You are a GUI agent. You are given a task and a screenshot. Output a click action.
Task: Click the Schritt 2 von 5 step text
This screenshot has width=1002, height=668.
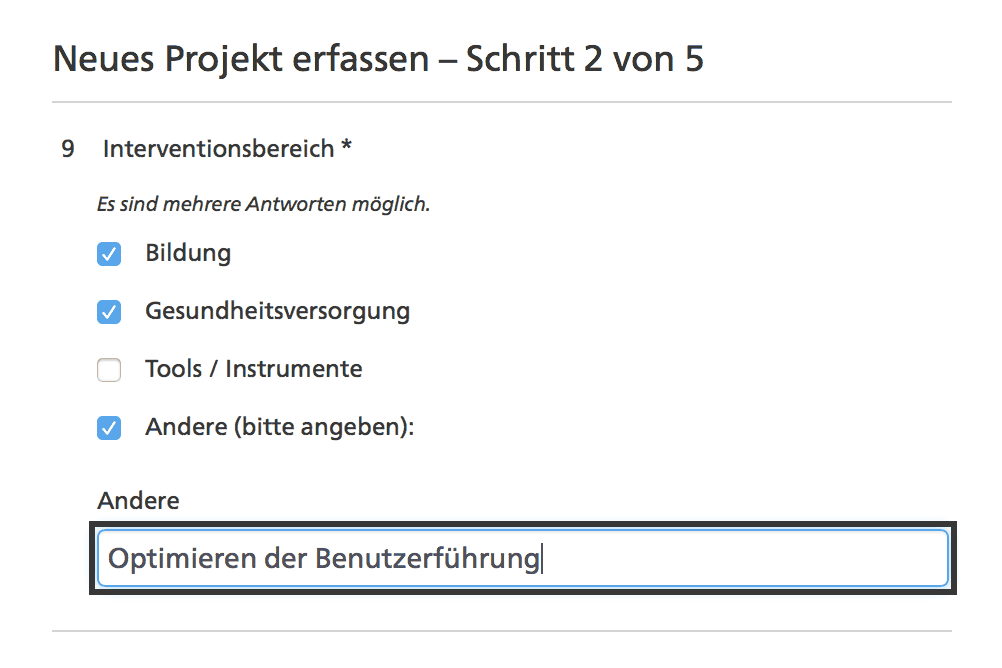(585, 59)
